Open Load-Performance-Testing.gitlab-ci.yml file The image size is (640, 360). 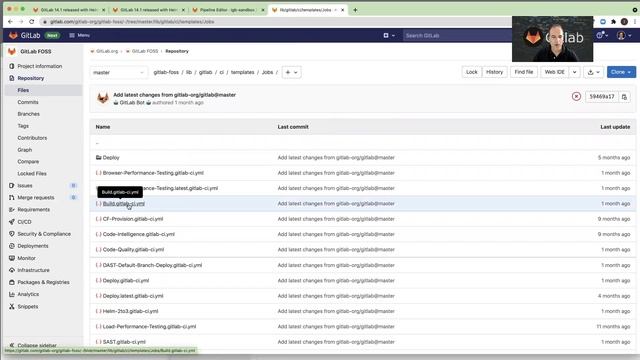[149, 327]
